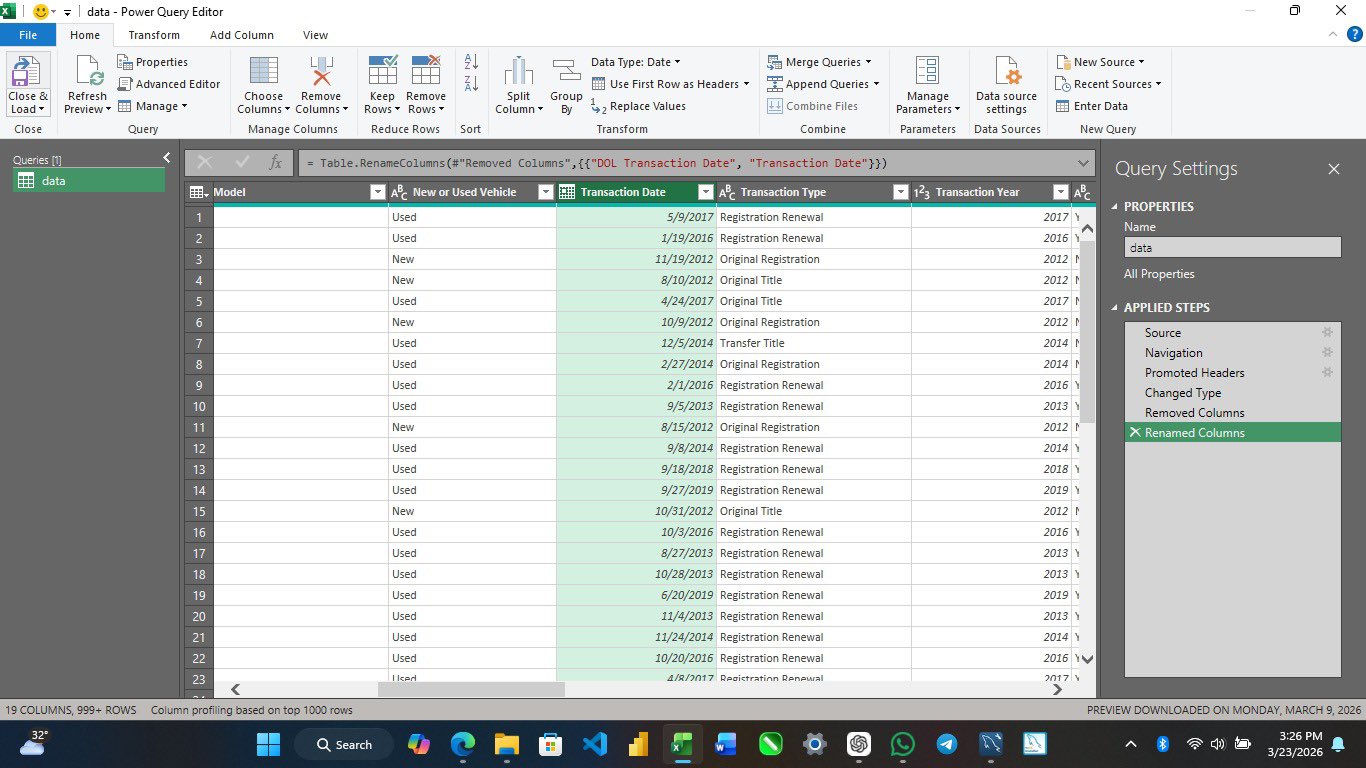Switch to the Transform ribbon tab
The image size is (1366, 768).
154,35
